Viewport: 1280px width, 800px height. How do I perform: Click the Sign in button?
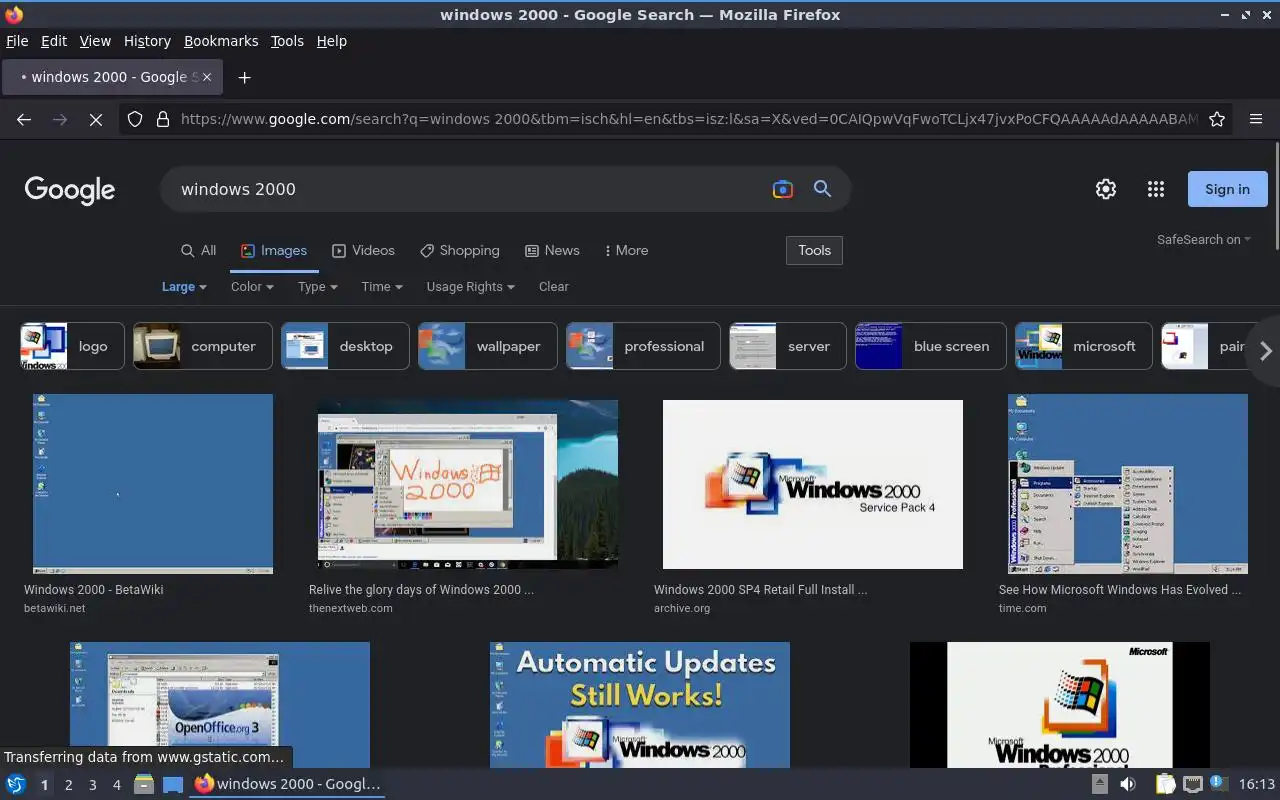[1227, 189]
